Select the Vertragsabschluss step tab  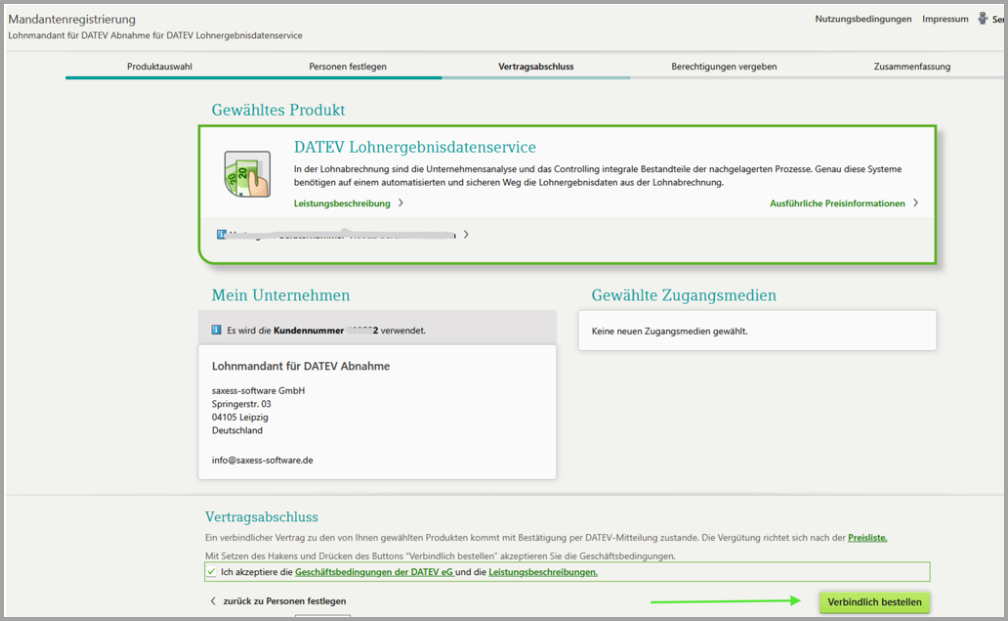[536, 66]
